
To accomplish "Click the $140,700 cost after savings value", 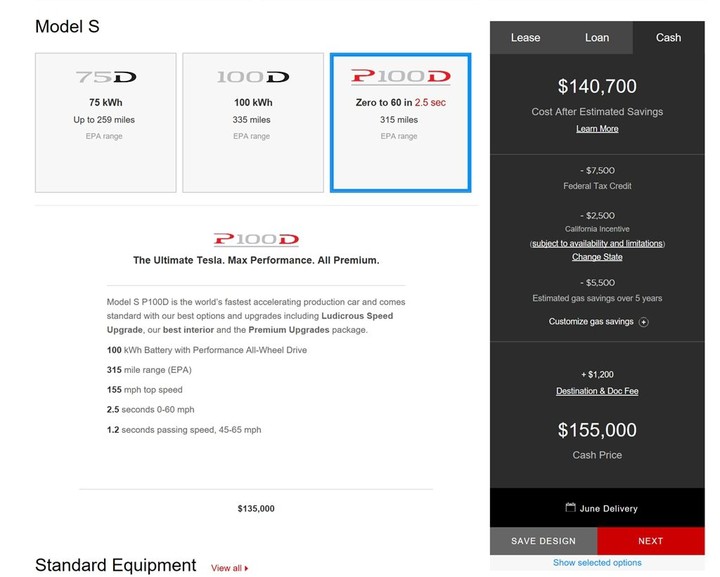I will pos(597,86).
